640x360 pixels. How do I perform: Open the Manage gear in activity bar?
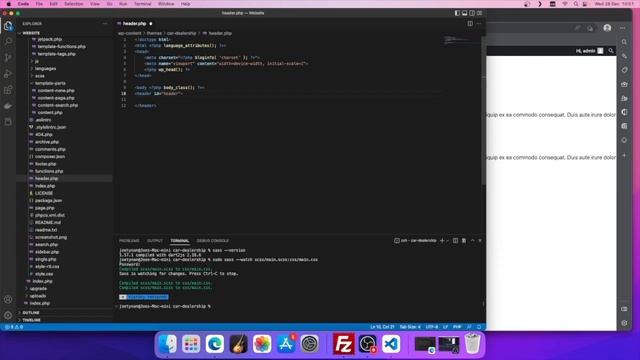pyautogui.click(x=8, y=315)
